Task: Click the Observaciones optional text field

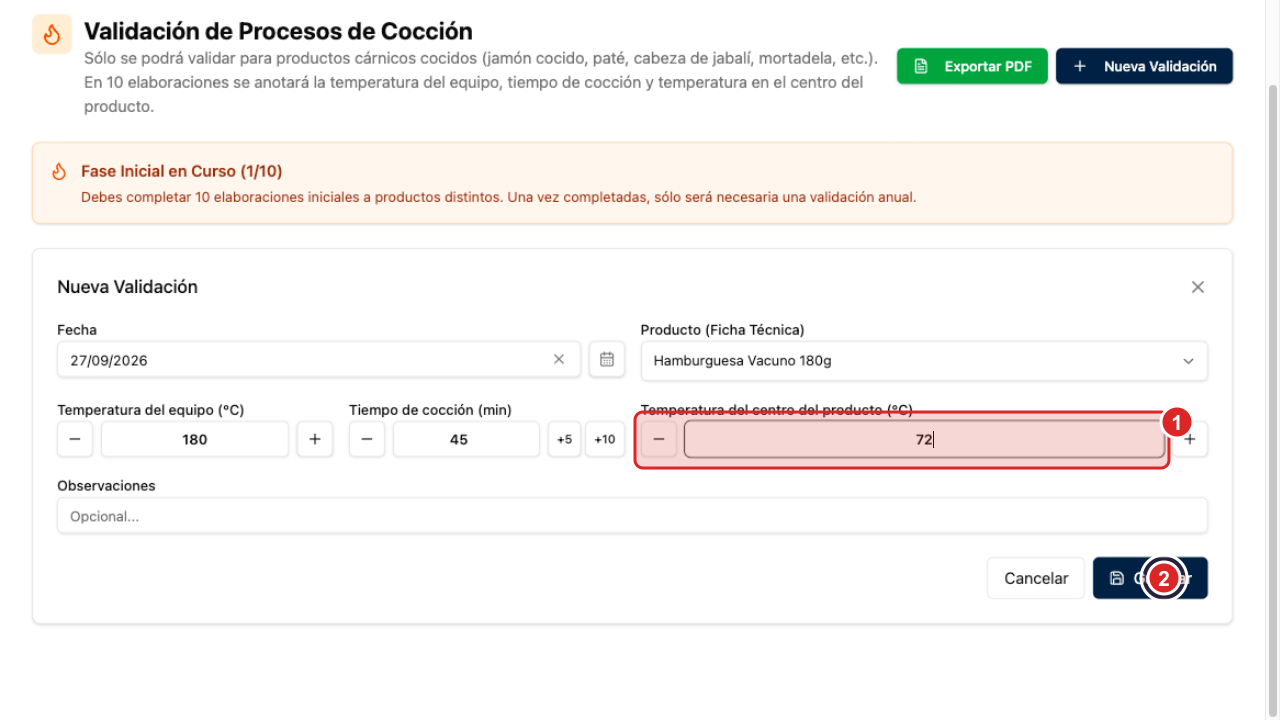Action: coord(632,516)
